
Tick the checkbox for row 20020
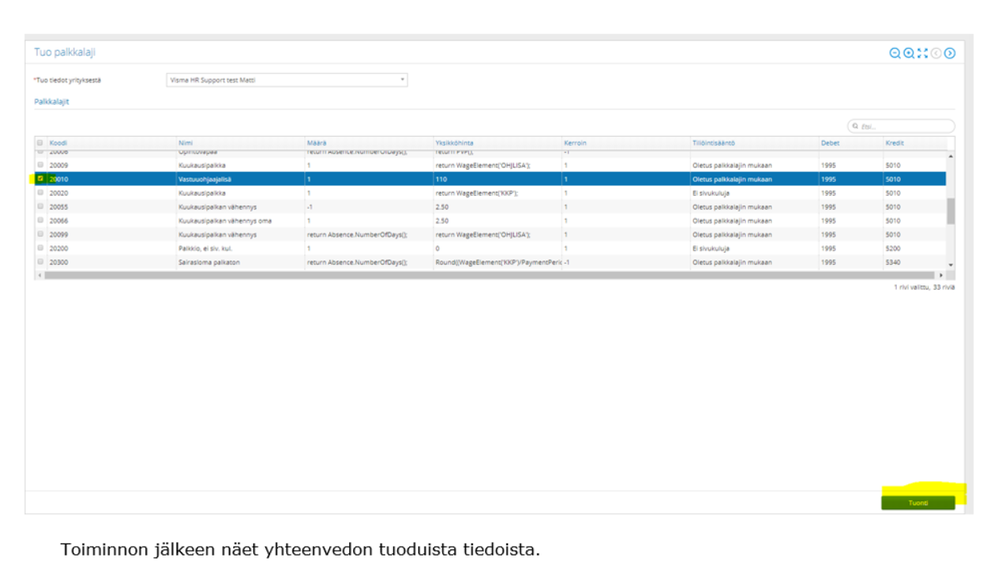[x=40, y=192]
